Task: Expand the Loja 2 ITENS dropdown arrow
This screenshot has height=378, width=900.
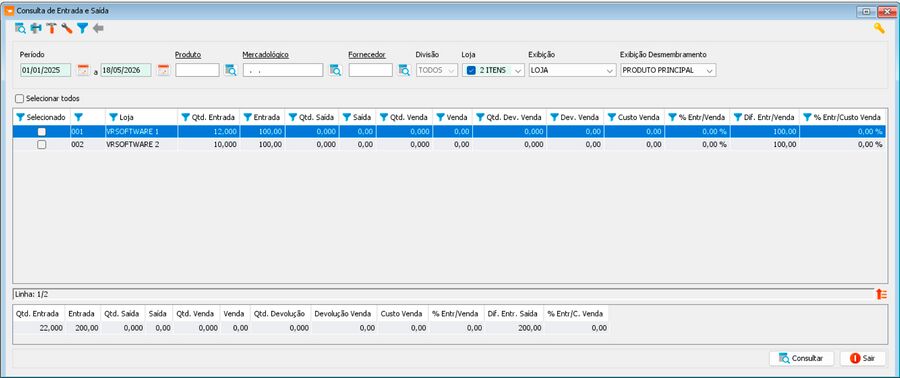Action: point(518,71)
